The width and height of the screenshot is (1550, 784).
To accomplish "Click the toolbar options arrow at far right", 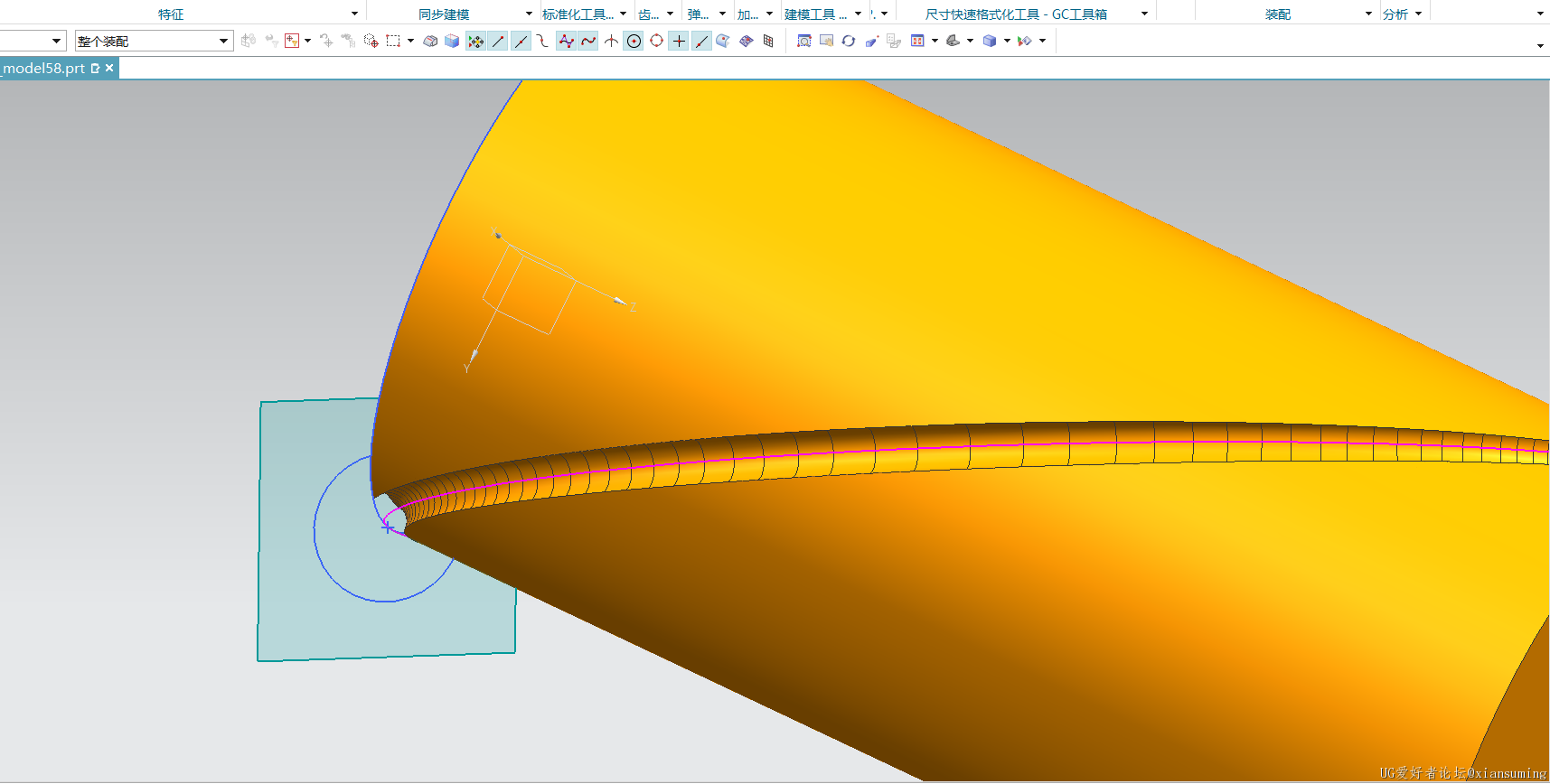I will click(1540, 45).
